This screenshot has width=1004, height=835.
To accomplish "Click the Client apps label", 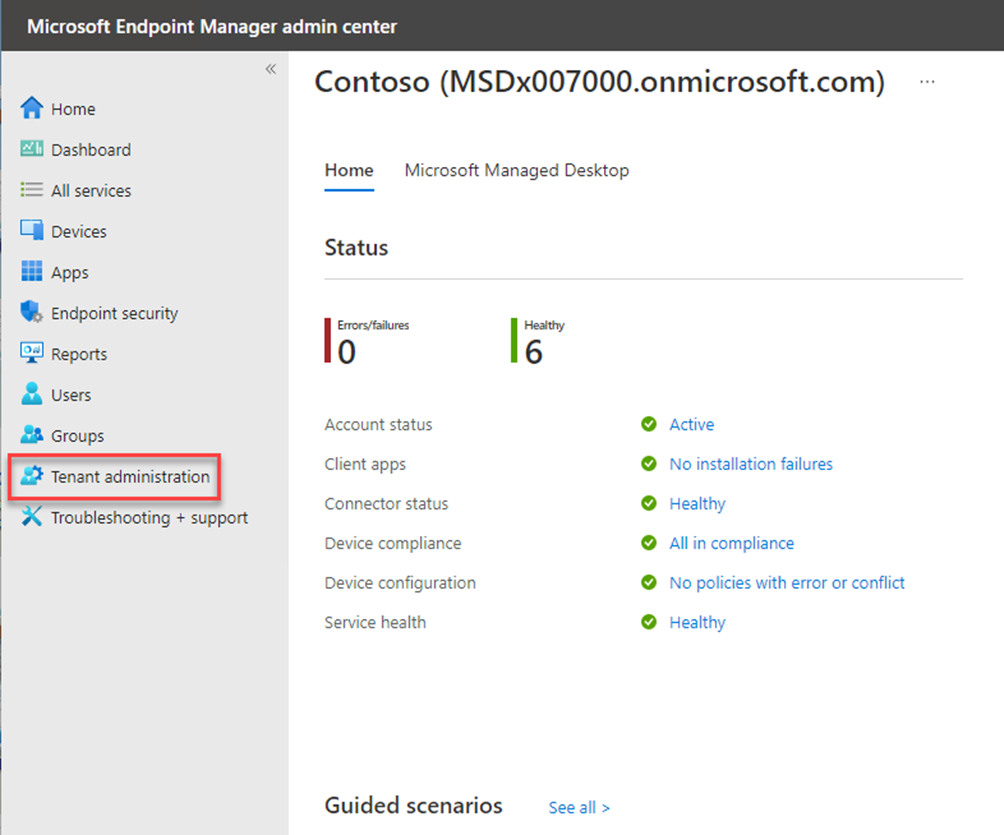I will pyautogui.click(x=365, y=464).
